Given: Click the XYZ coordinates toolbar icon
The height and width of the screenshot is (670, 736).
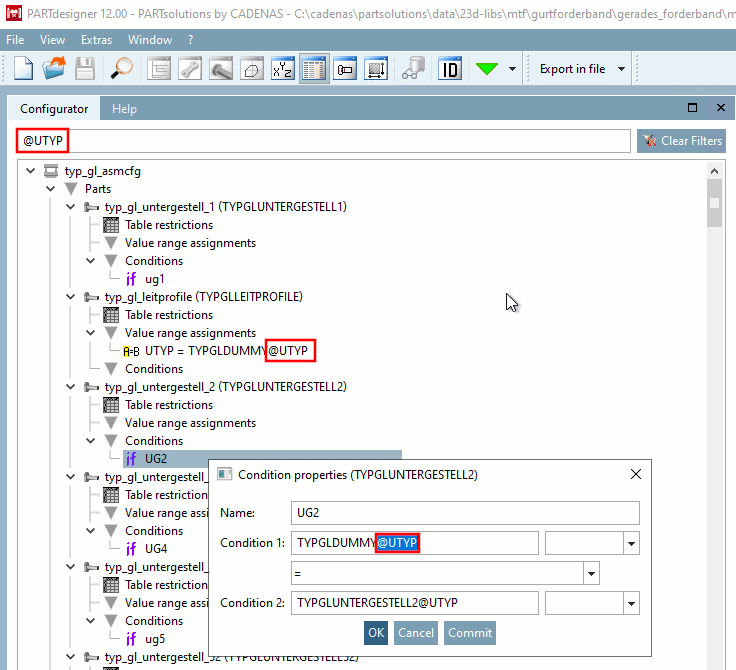Looking at the screenshot, I should (x=283, y=69).
